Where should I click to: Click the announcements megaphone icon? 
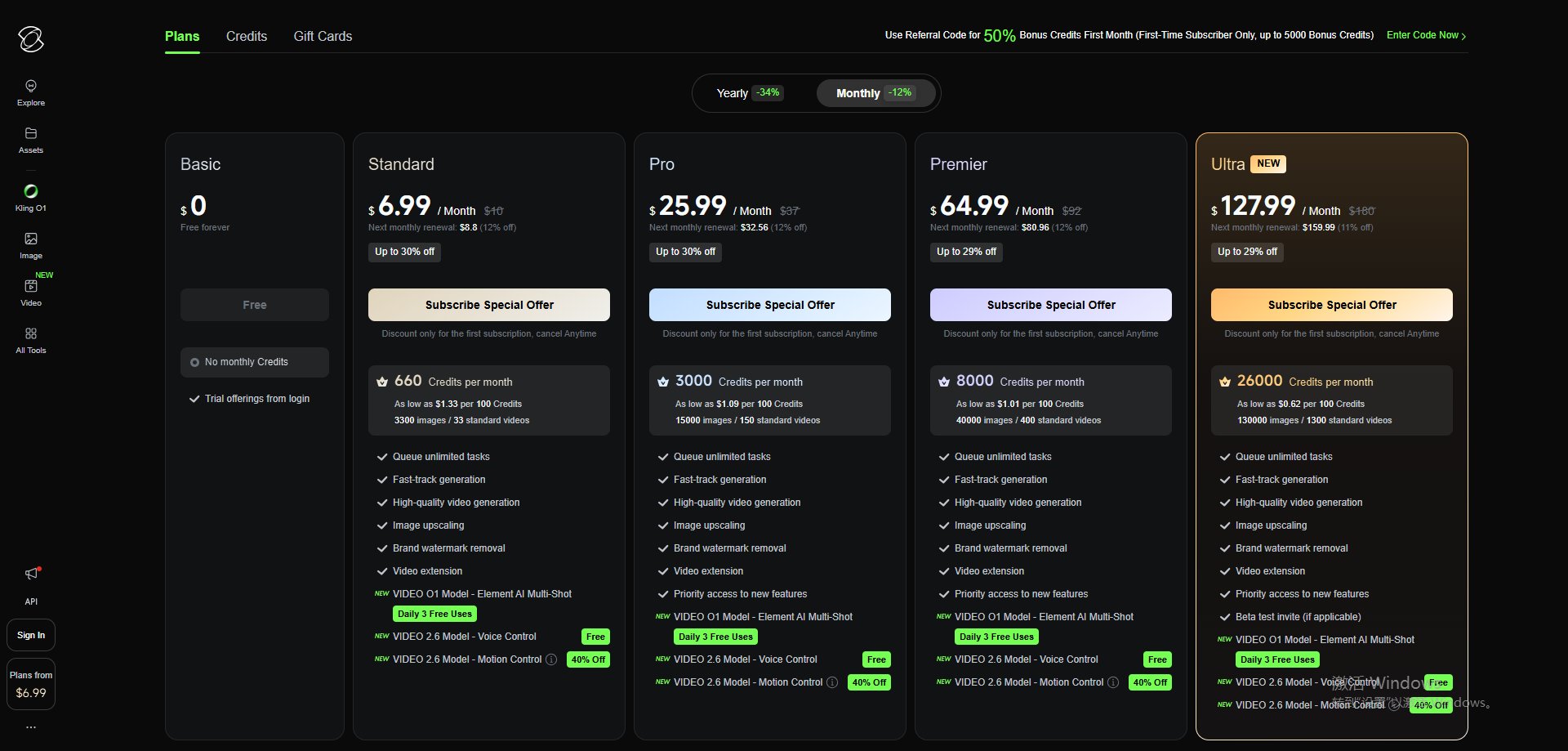31,574
